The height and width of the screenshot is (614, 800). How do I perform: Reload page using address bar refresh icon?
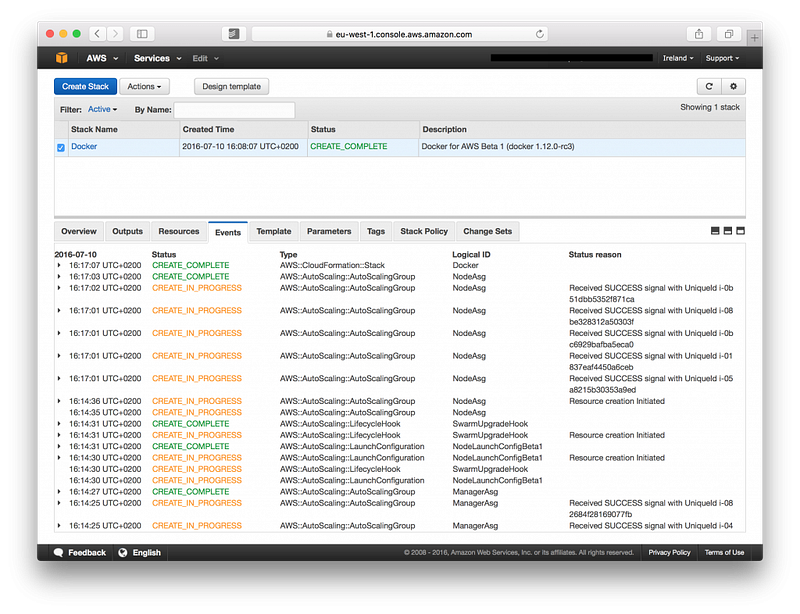pyautogui.click(x=539, y=34)
